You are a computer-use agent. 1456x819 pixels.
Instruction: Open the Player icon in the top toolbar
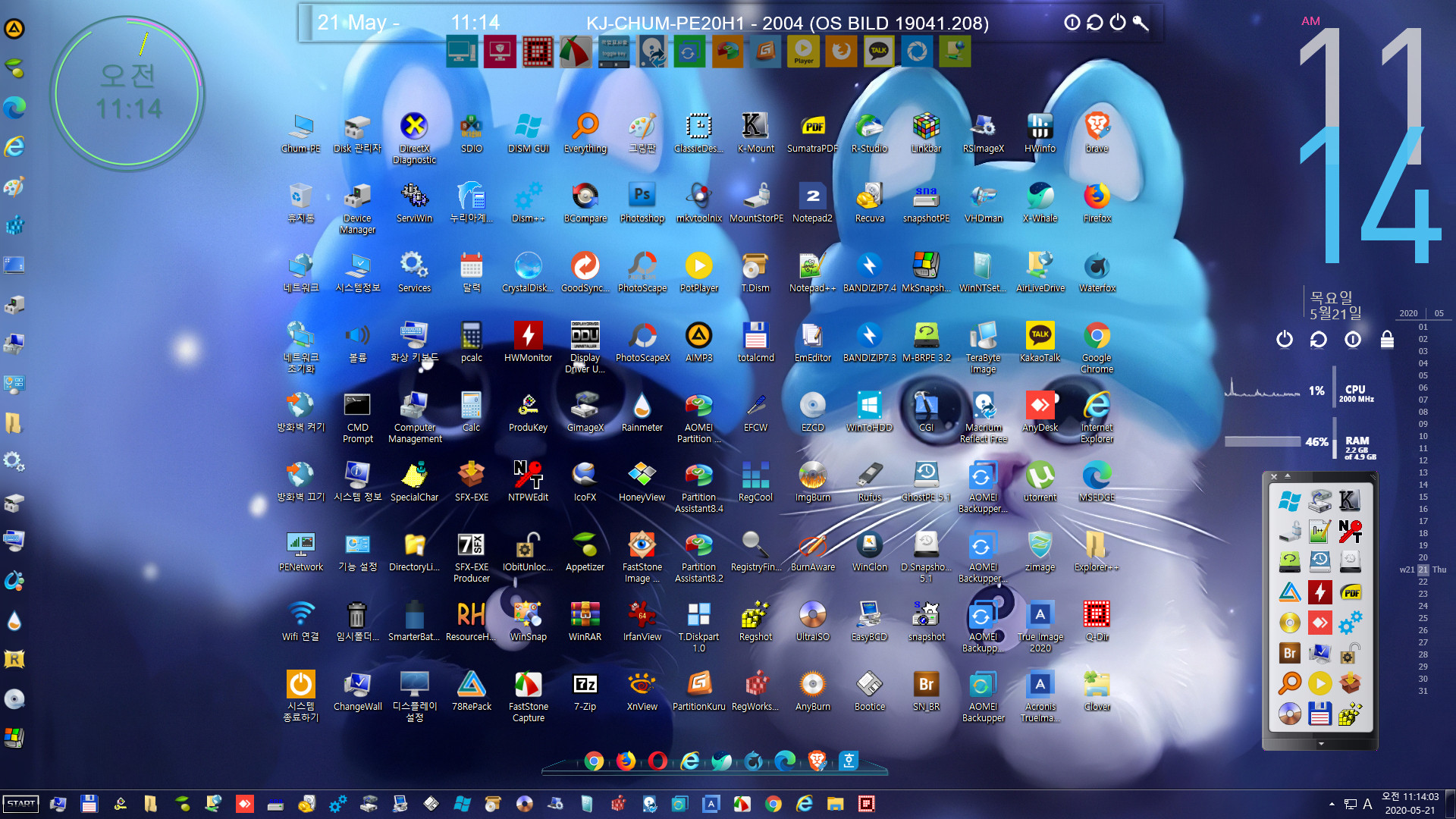pos(803,52)
